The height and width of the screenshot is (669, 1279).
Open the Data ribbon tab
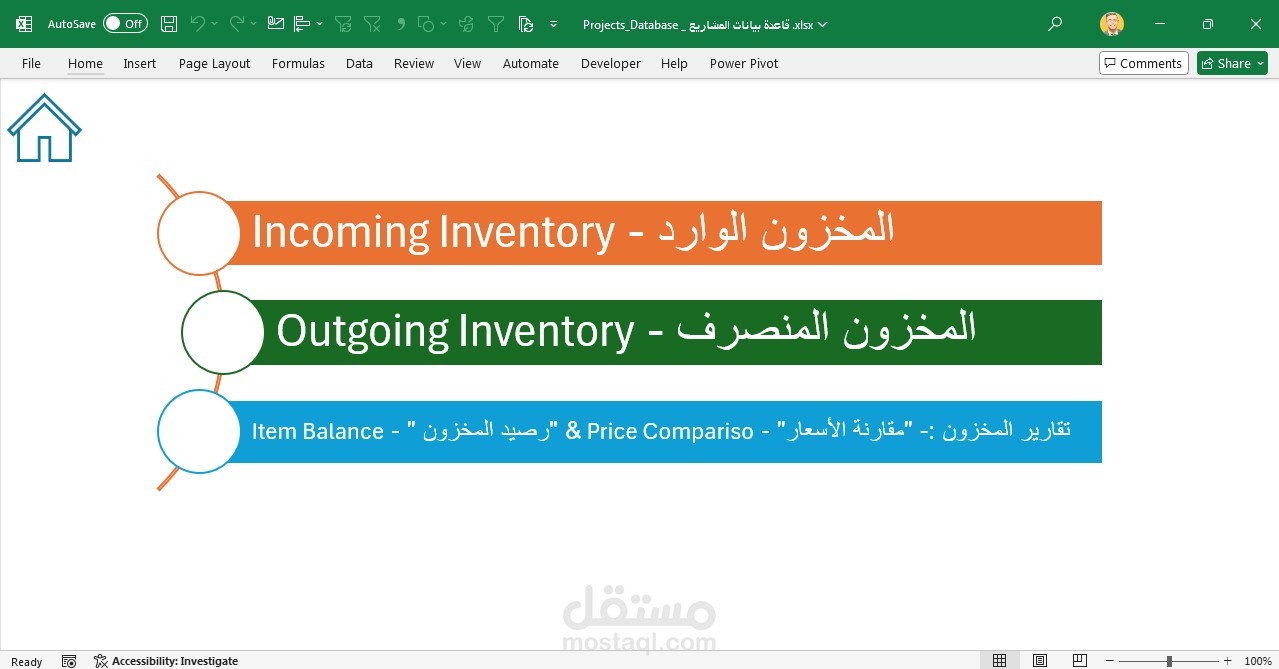[x=359, y=63]
